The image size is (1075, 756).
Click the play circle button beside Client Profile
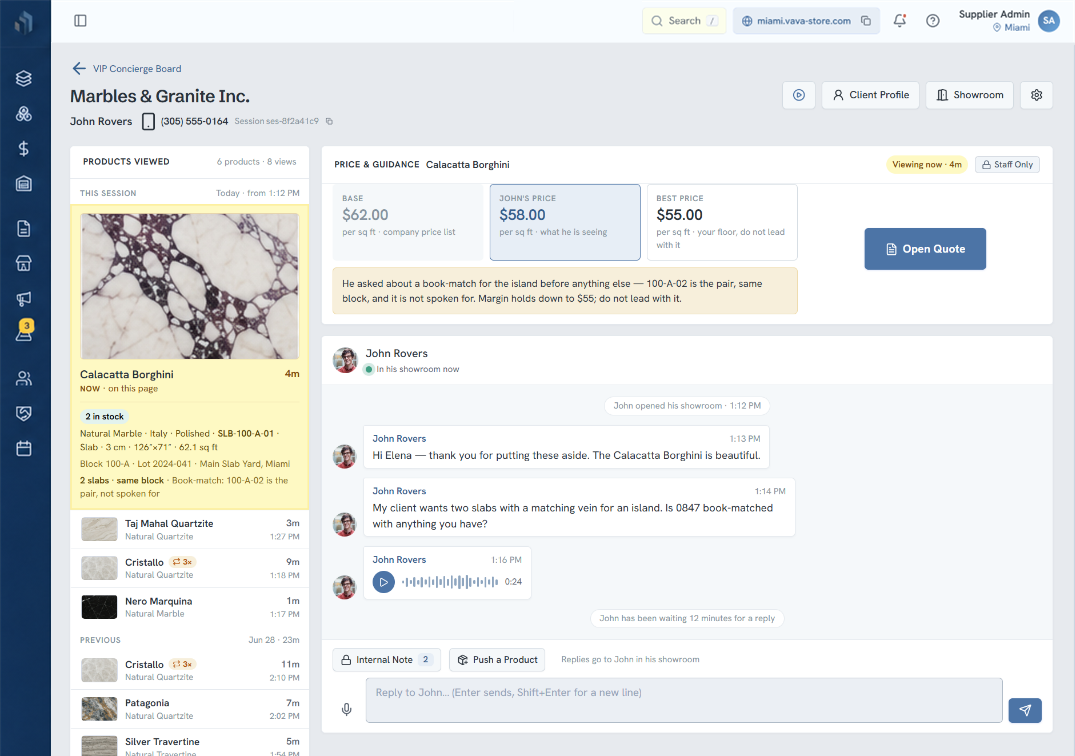tap(799, 95)
